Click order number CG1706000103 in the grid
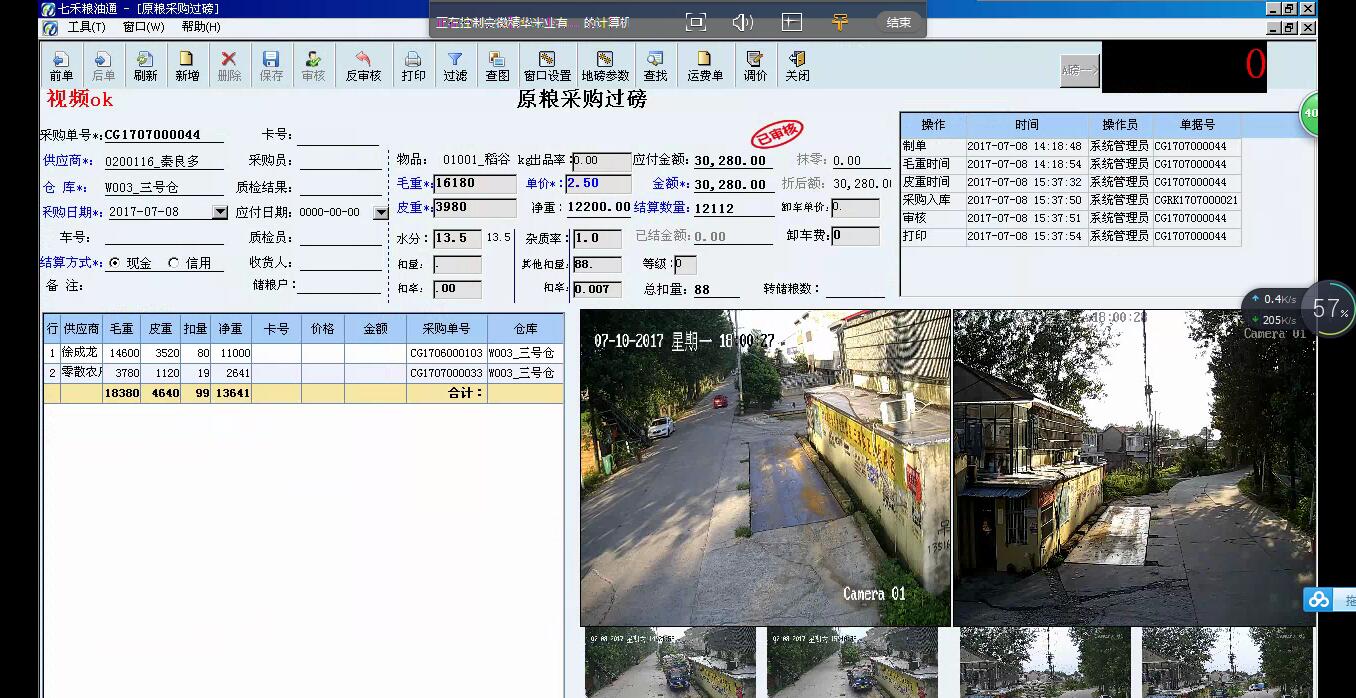 click(x=446, y=353)
